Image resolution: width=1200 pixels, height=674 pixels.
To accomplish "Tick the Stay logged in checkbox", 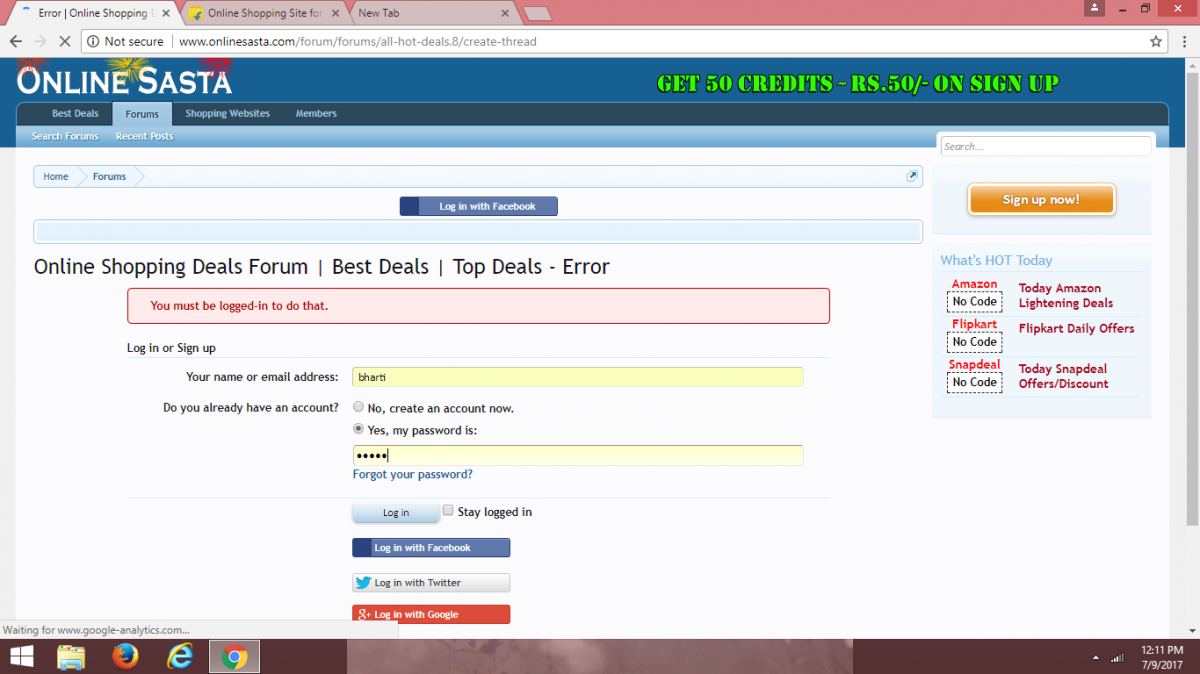I will click(x=448, y=510).
